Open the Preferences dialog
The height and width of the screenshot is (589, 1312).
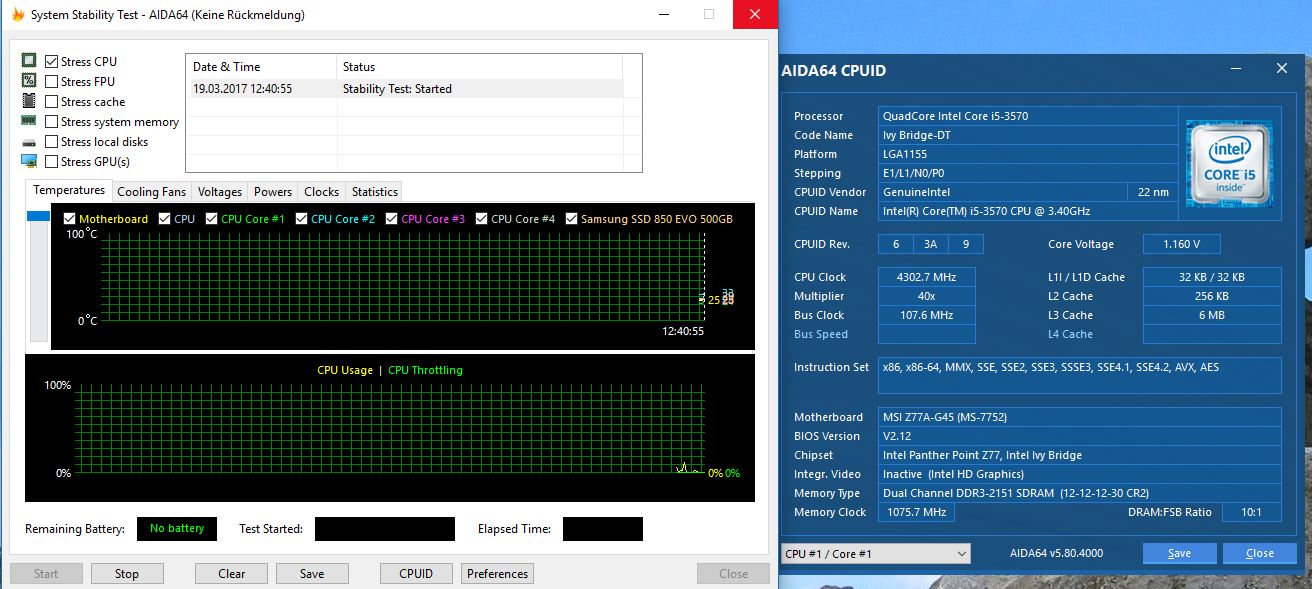tap(497, 574)
